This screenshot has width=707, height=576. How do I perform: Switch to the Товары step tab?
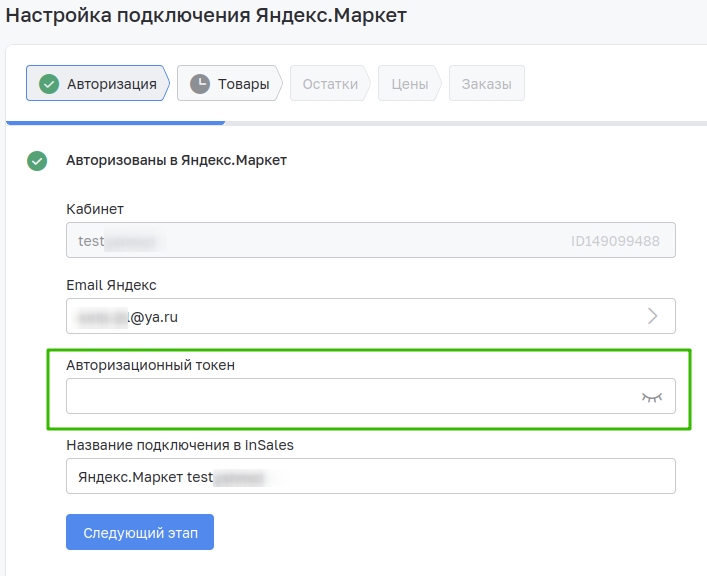(230, 83)
